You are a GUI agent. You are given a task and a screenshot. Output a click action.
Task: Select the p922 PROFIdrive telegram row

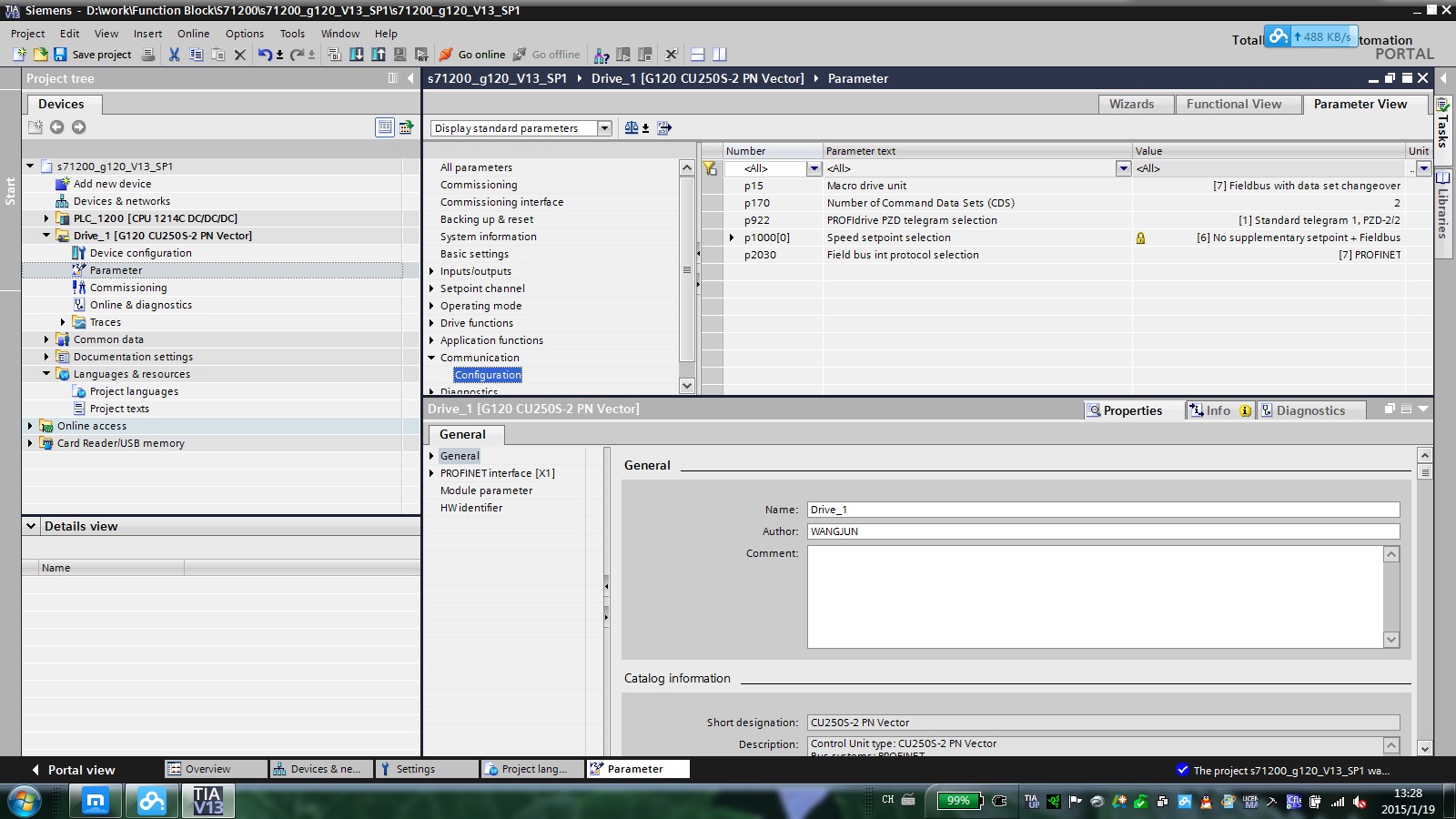click(x=1066, y=220)
